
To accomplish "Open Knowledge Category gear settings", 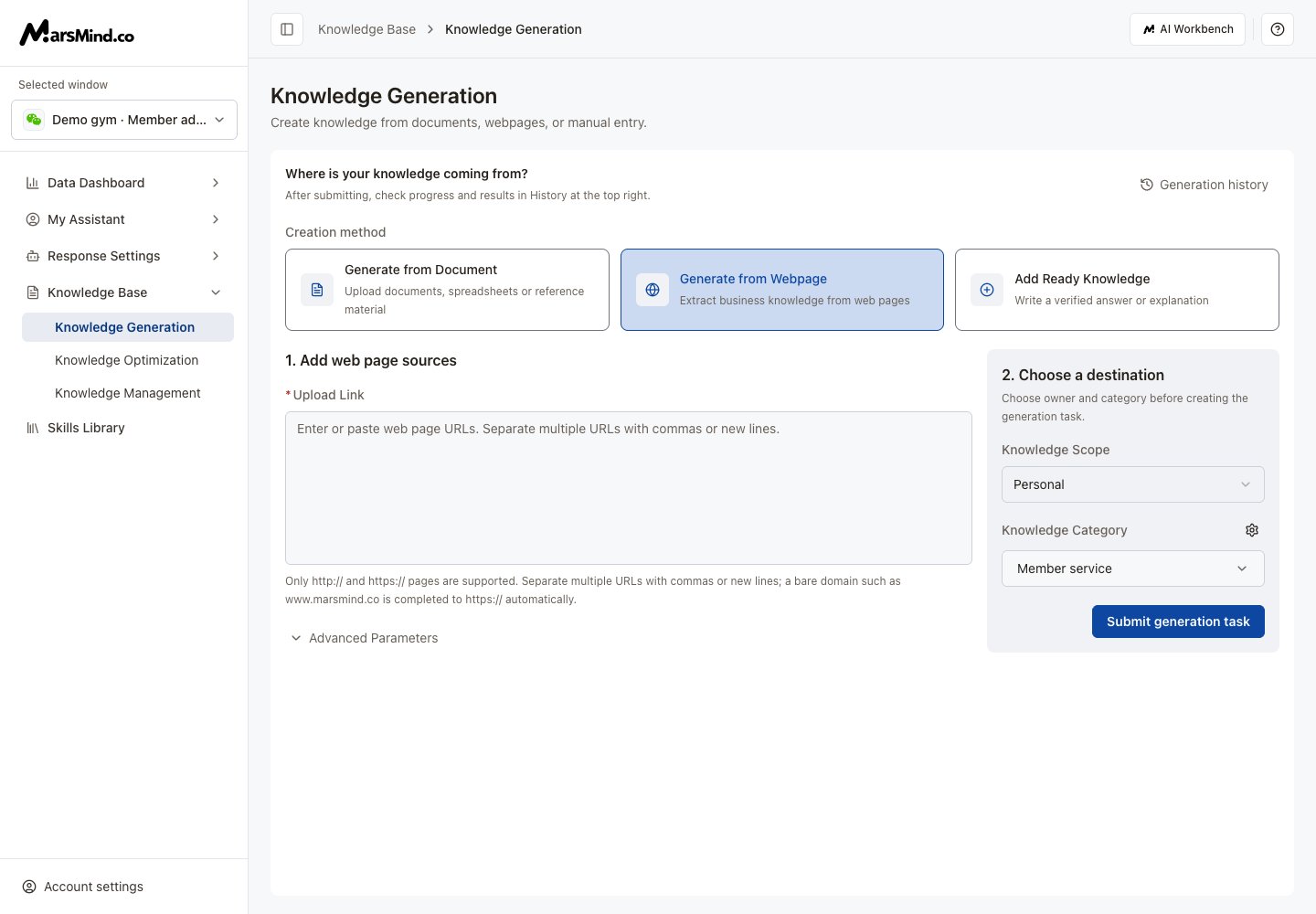I will [x=1252, y=530].
